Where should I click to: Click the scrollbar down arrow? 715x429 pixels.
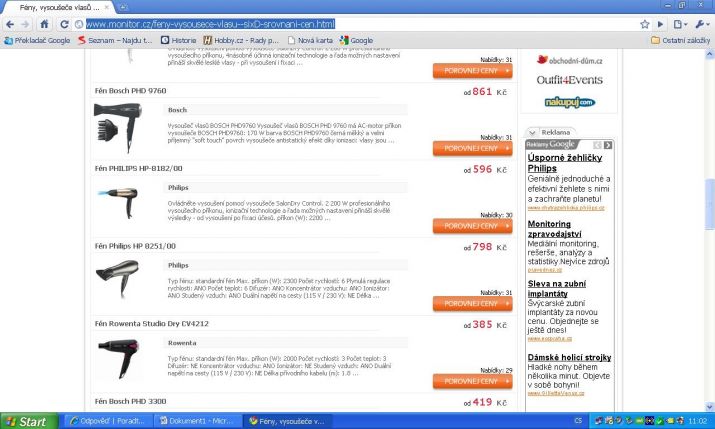pos(709,407)
